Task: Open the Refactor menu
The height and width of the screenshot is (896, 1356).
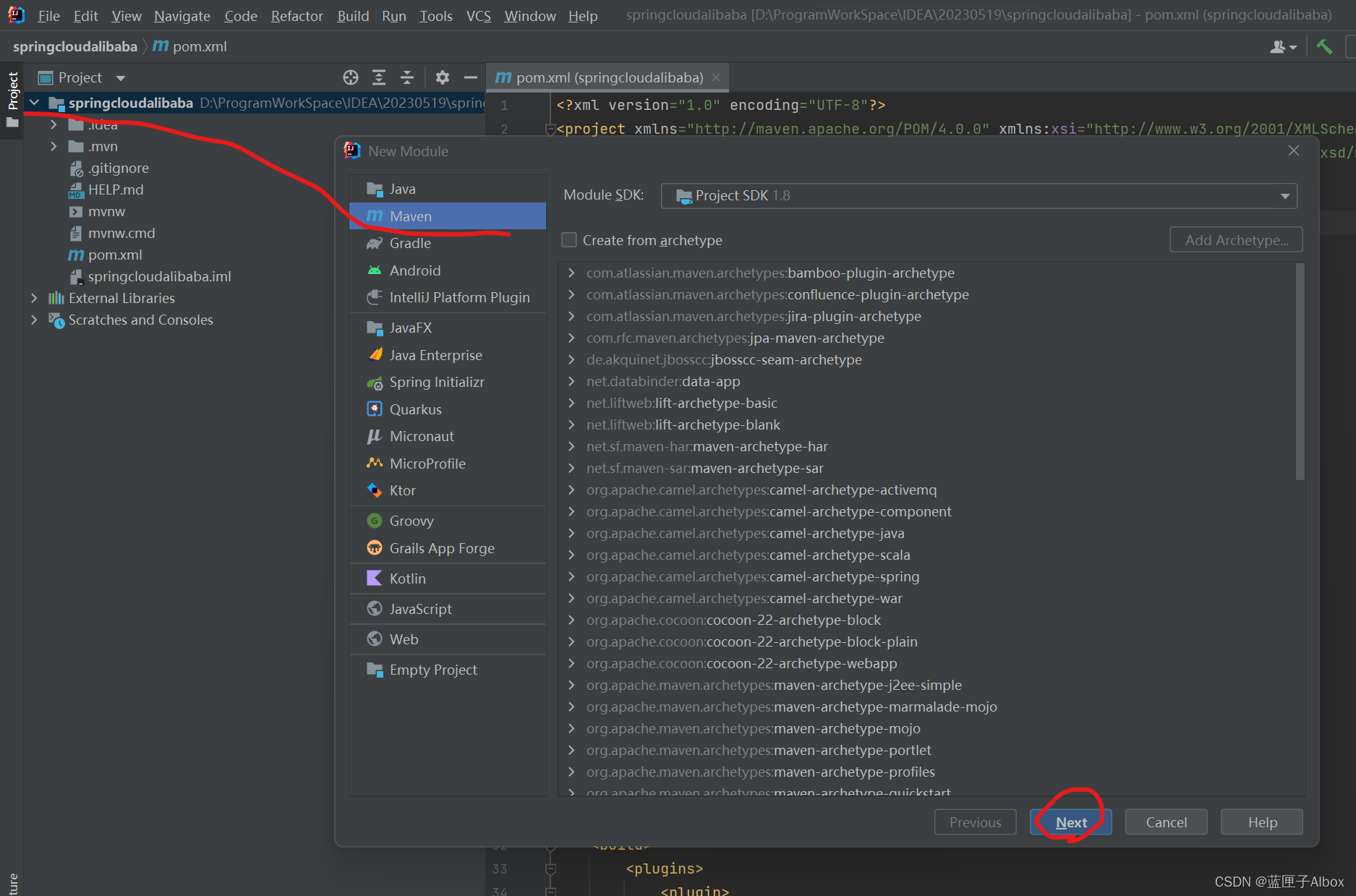Action: (x=297, y=16)
